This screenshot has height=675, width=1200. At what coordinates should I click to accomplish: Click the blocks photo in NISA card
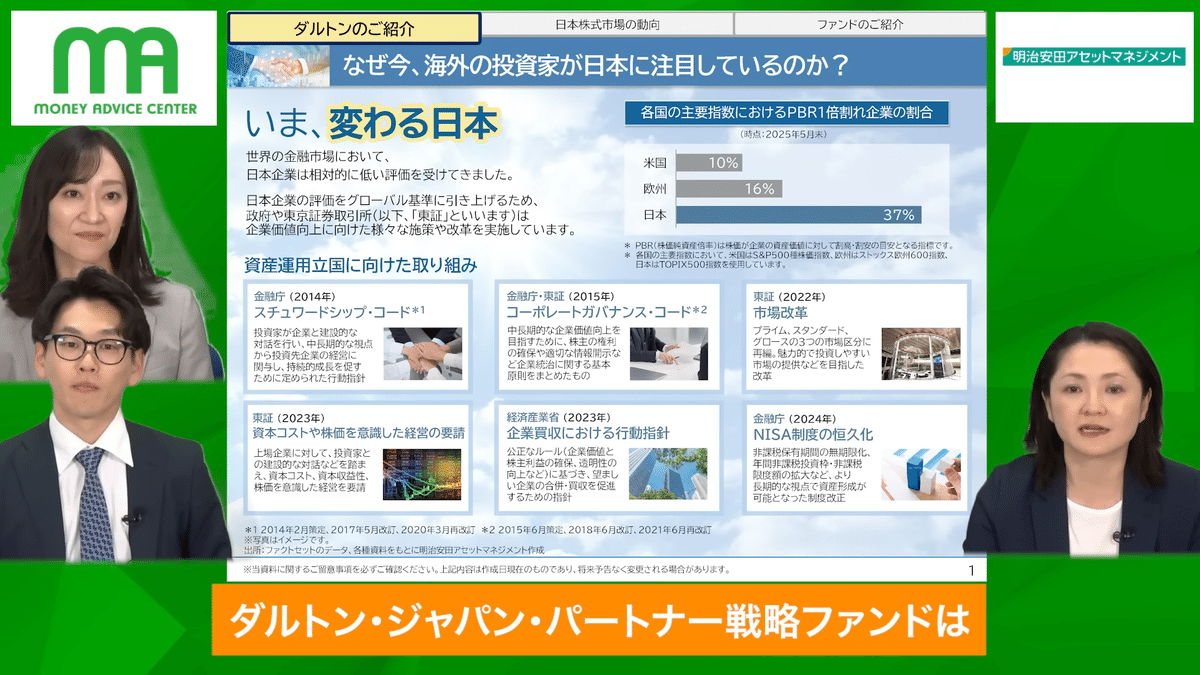click(x=921, y=474)
